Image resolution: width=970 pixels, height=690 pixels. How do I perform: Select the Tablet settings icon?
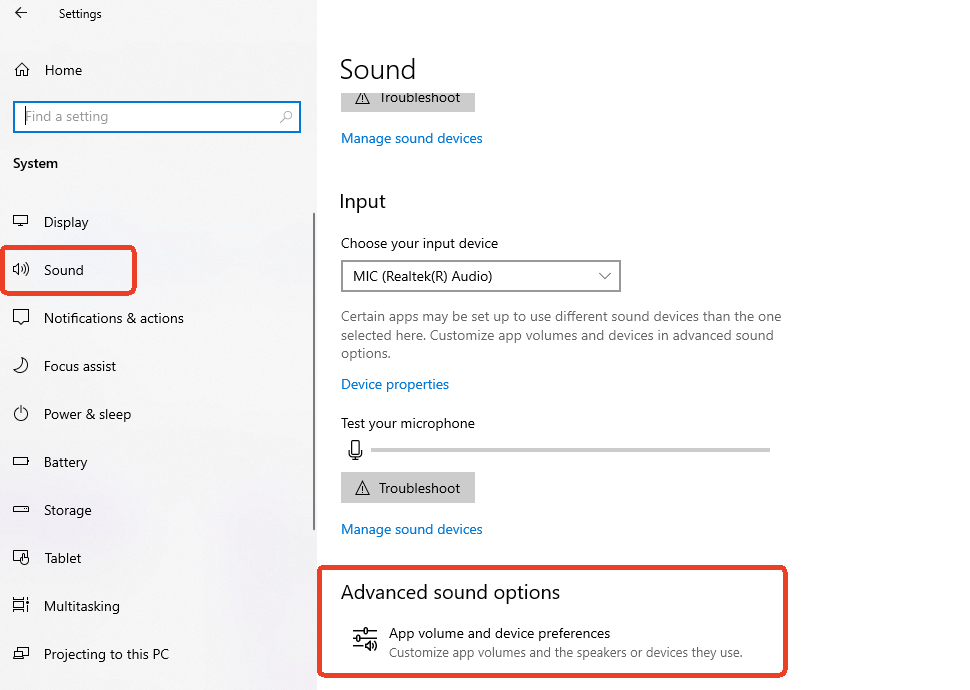click(x=21, y=558)
